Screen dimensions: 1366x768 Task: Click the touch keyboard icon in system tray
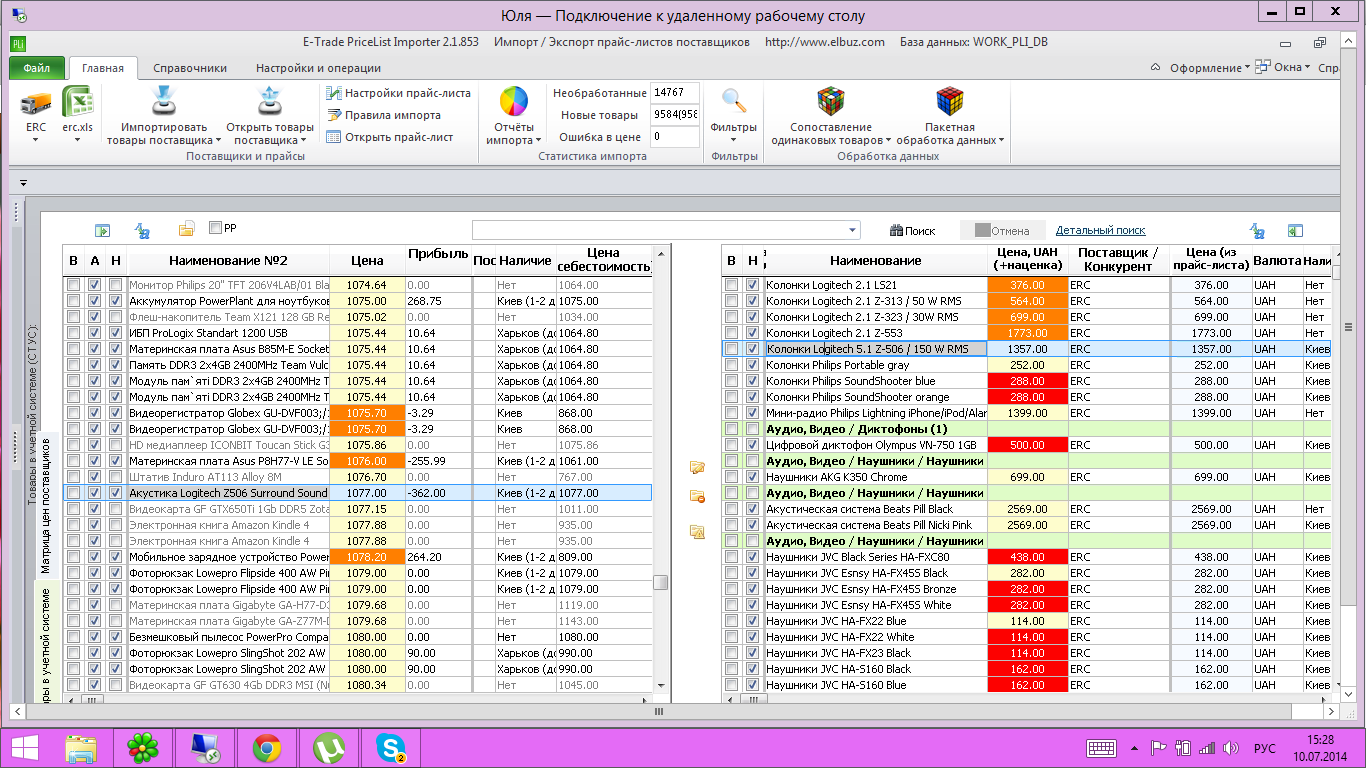(x=1102, y=748)
